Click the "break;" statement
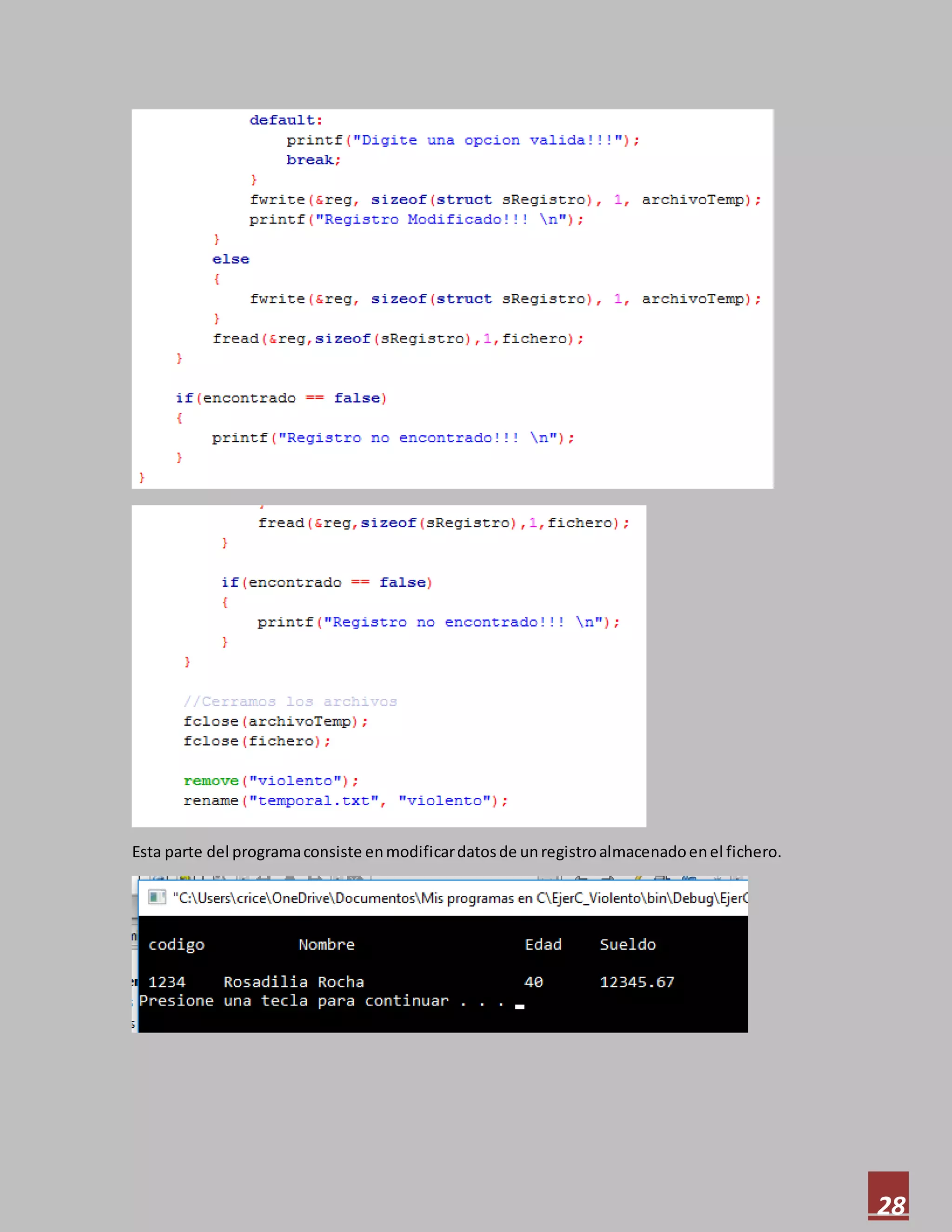 314,160
